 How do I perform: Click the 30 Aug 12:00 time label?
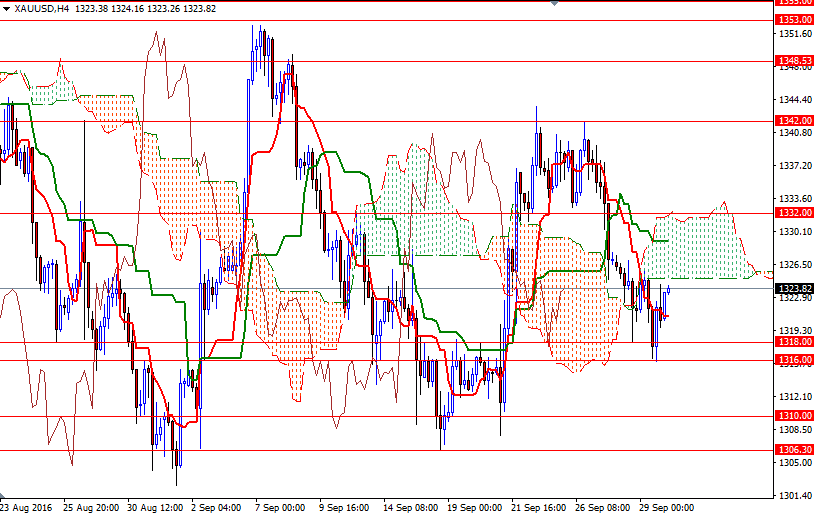155,507
